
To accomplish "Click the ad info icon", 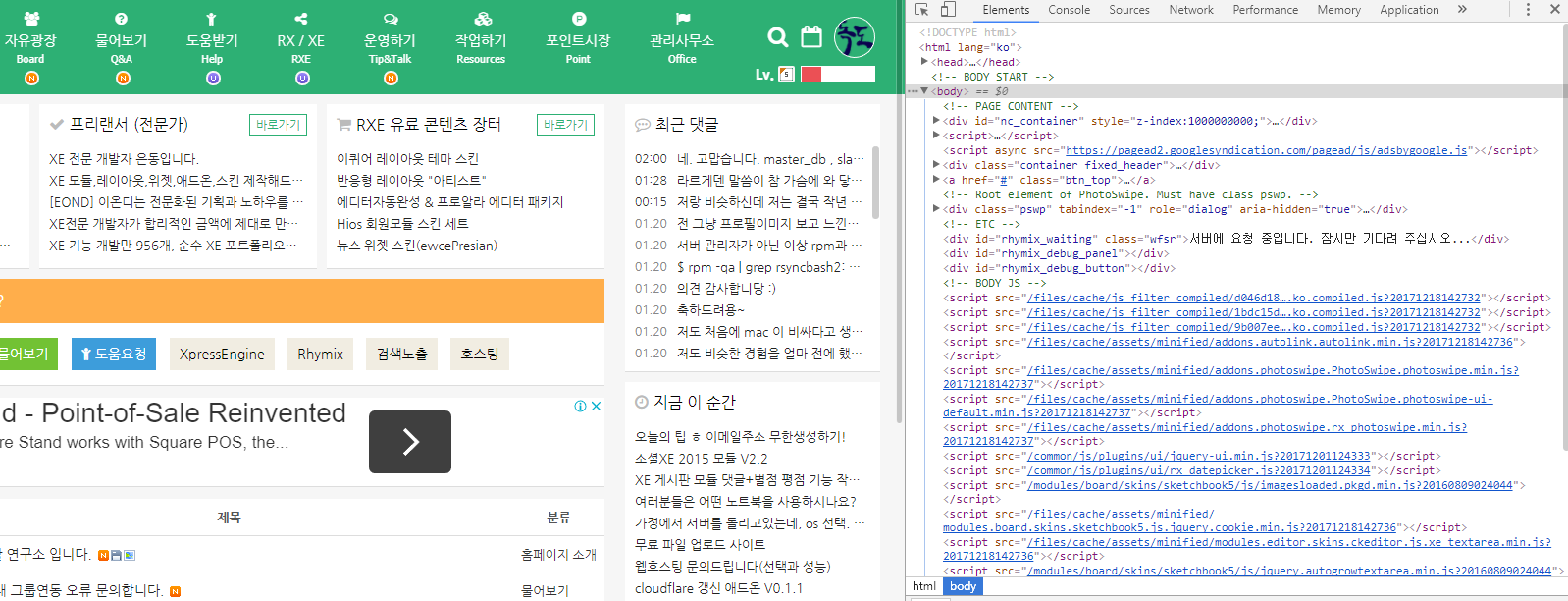I will point(580,406).
